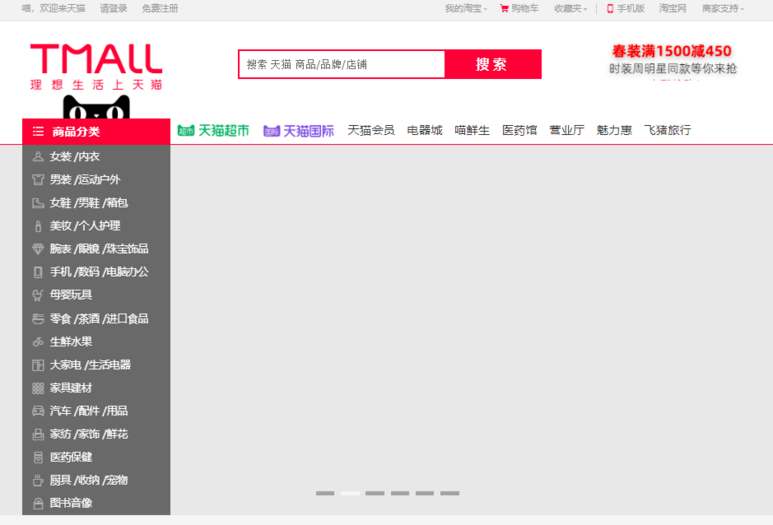The image size is (773, 525).
Task: Open the 魅力惠 nav tab
Action: coord(614,131)
